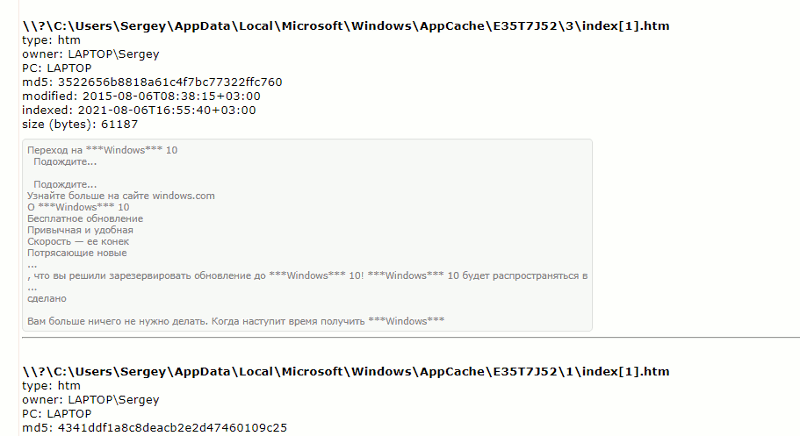
Task: Click "Узнайте больше на сайте windows.com" text
Action: (x=120, y=196)
